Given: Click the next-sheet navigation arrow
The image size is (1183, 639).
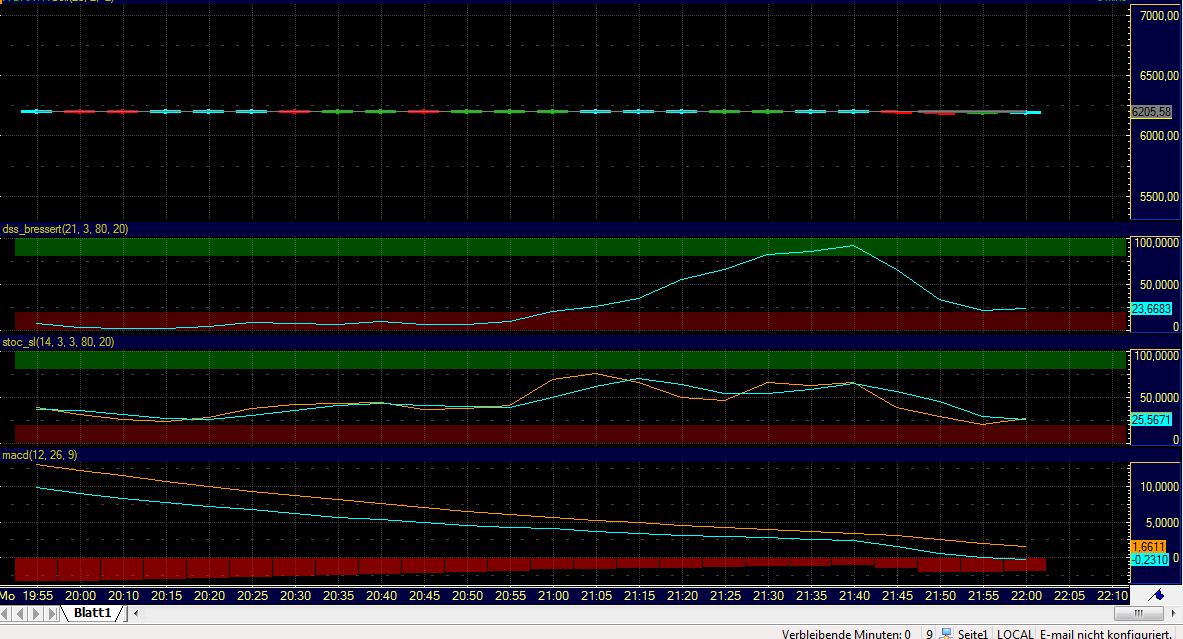Looking at the screenshot, I should point(35,613).
